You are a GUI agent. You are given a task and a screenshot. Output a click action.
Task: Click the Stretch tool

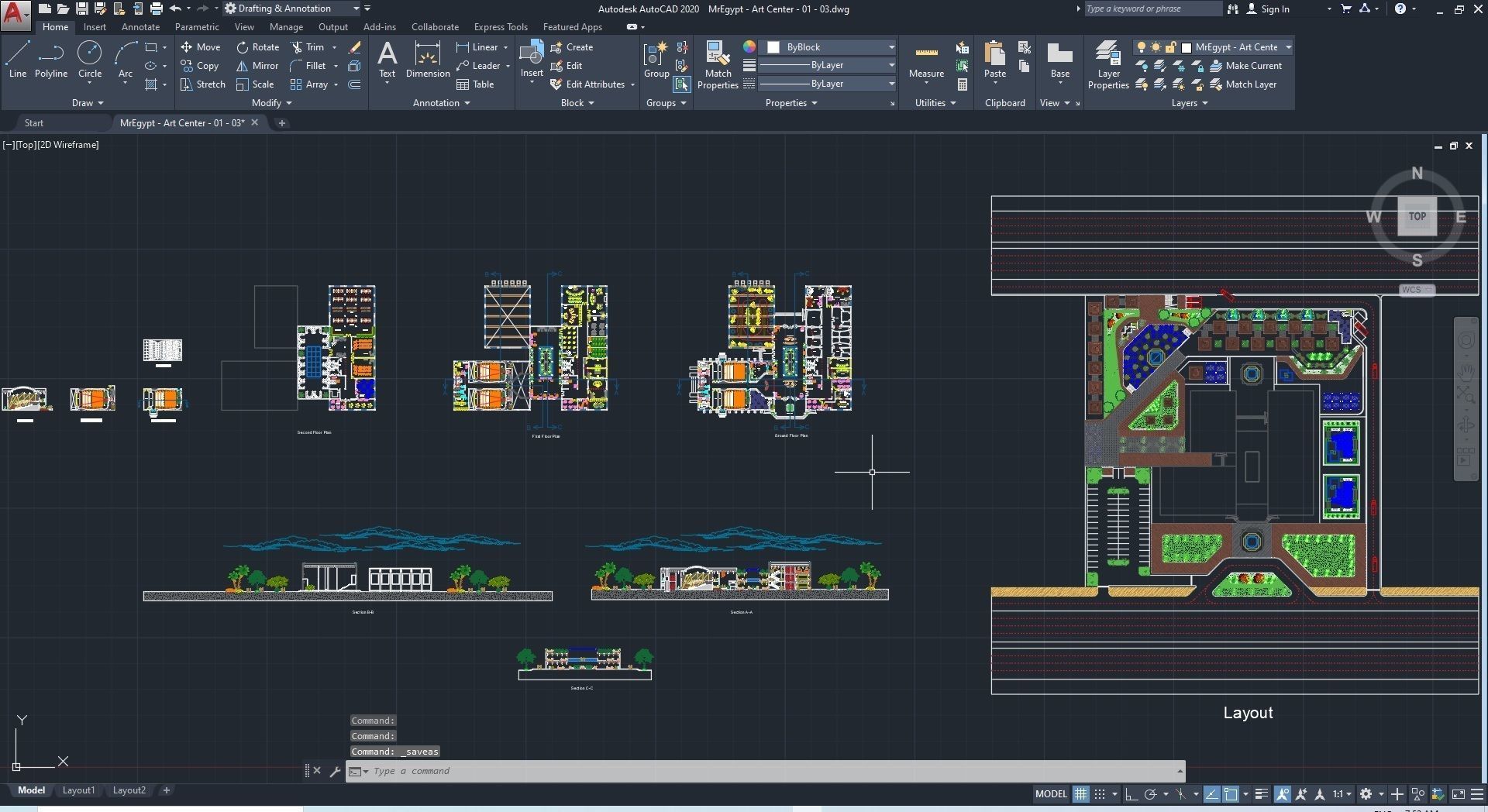(202, 84)
